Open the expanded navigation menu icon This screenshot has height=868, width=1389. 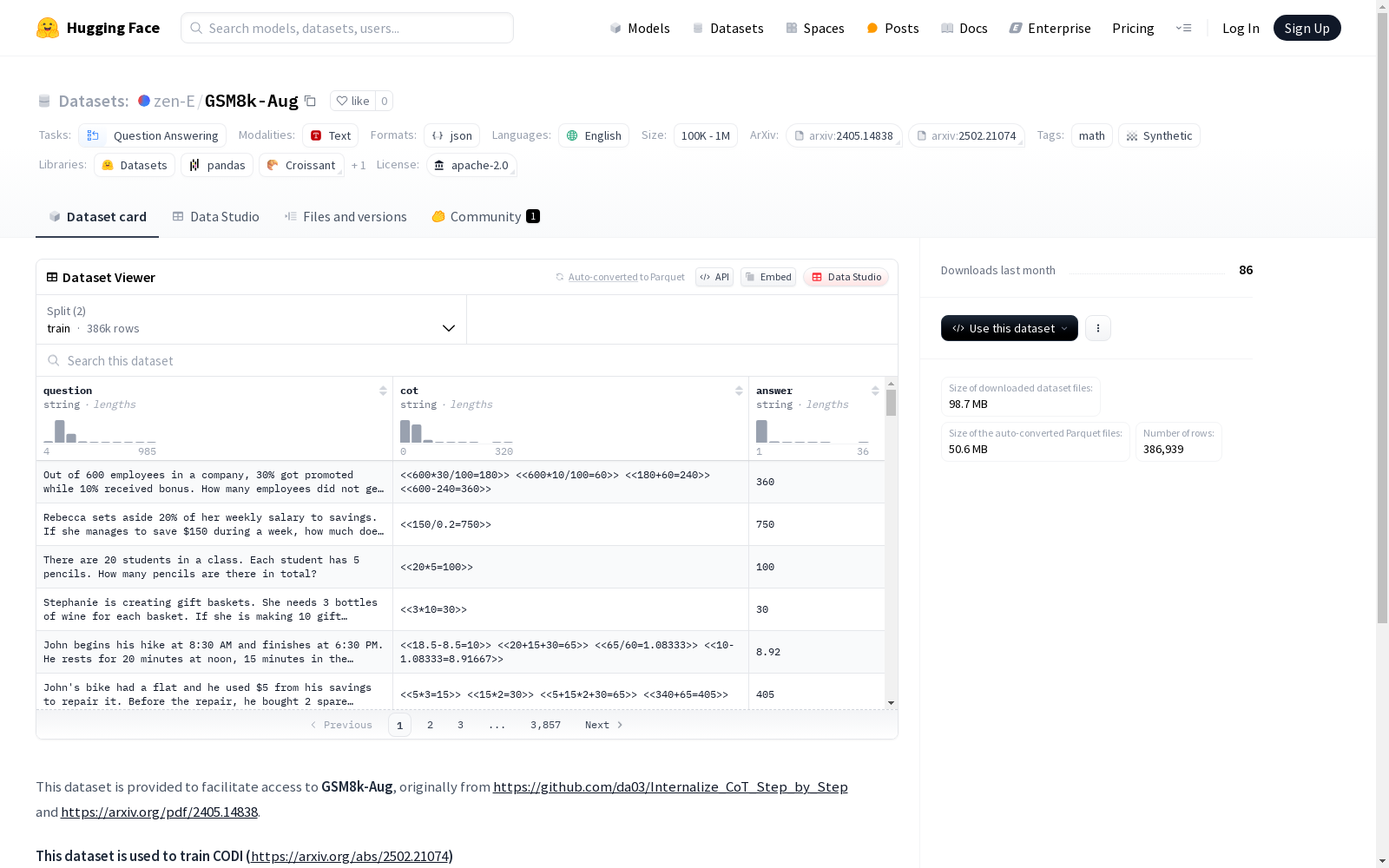(x=1183, y=28)
